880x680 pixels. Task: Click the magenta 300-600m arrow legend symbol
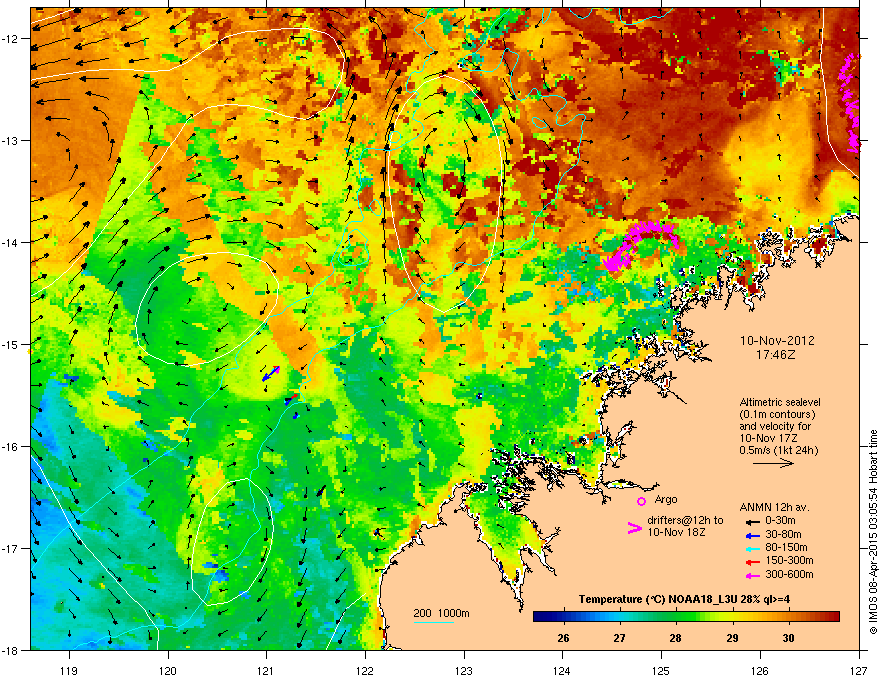(751, 575)
